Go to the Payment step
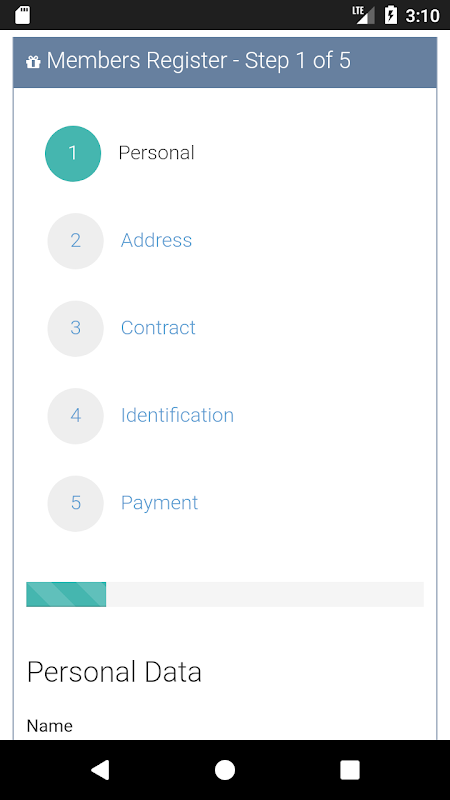Image resolution: width=450 pixels, height=800 pixels. (159, 504)
